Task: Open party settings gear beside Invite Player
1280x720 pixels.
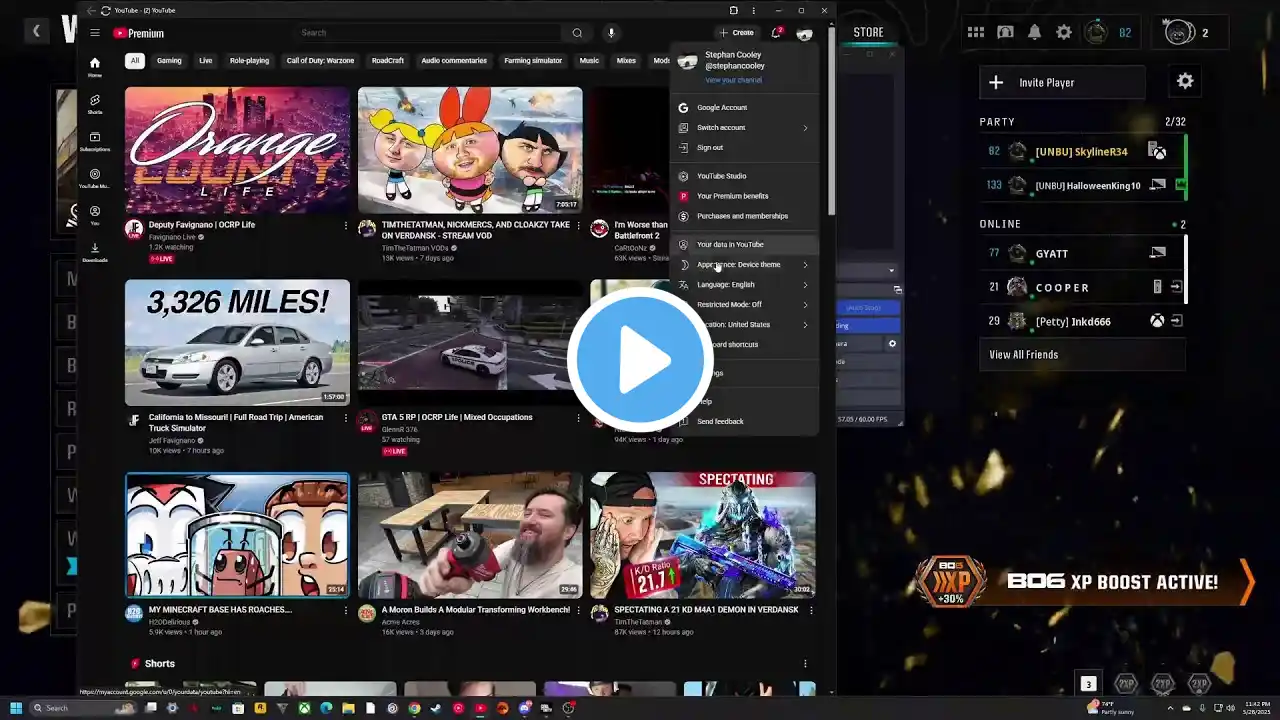Action: pyautogui.click(x=1185, y=82)
